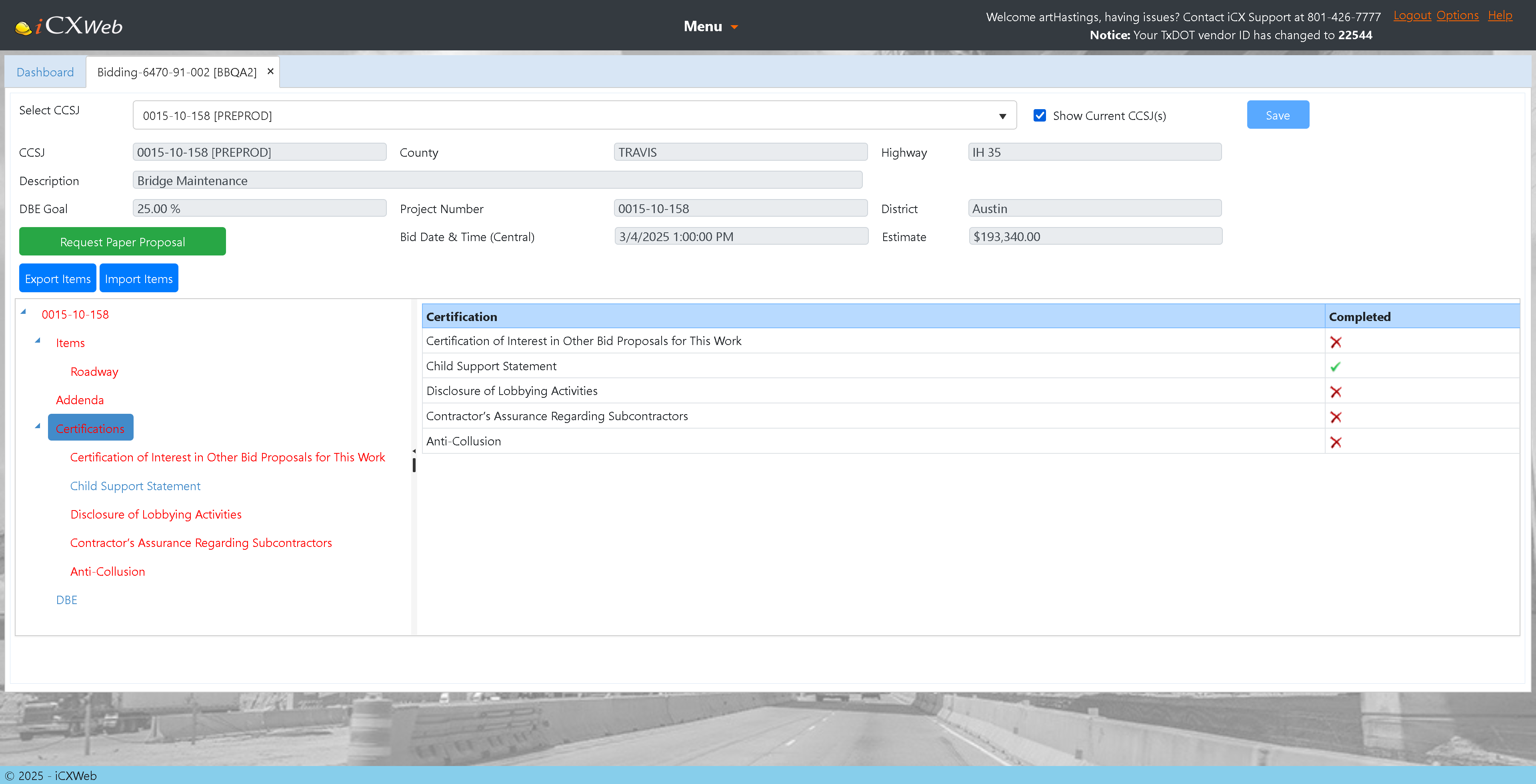Viewport: 1536px width, 784px height.
Task: Click red X for Contractor's Assurance row
Action: (1336, 417)
